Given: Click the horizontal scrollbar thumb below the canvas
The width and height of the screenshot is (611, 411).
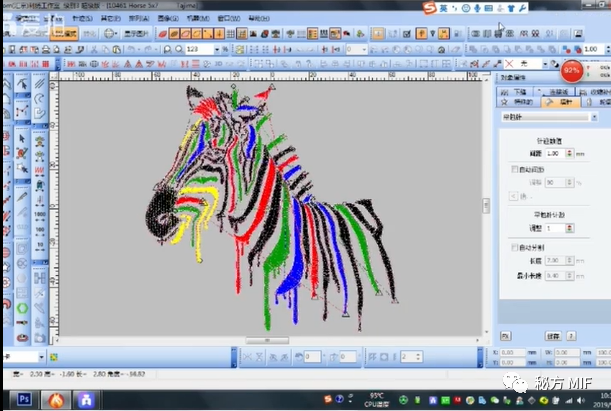Looking at the screenshot, I should pos(267,340).
